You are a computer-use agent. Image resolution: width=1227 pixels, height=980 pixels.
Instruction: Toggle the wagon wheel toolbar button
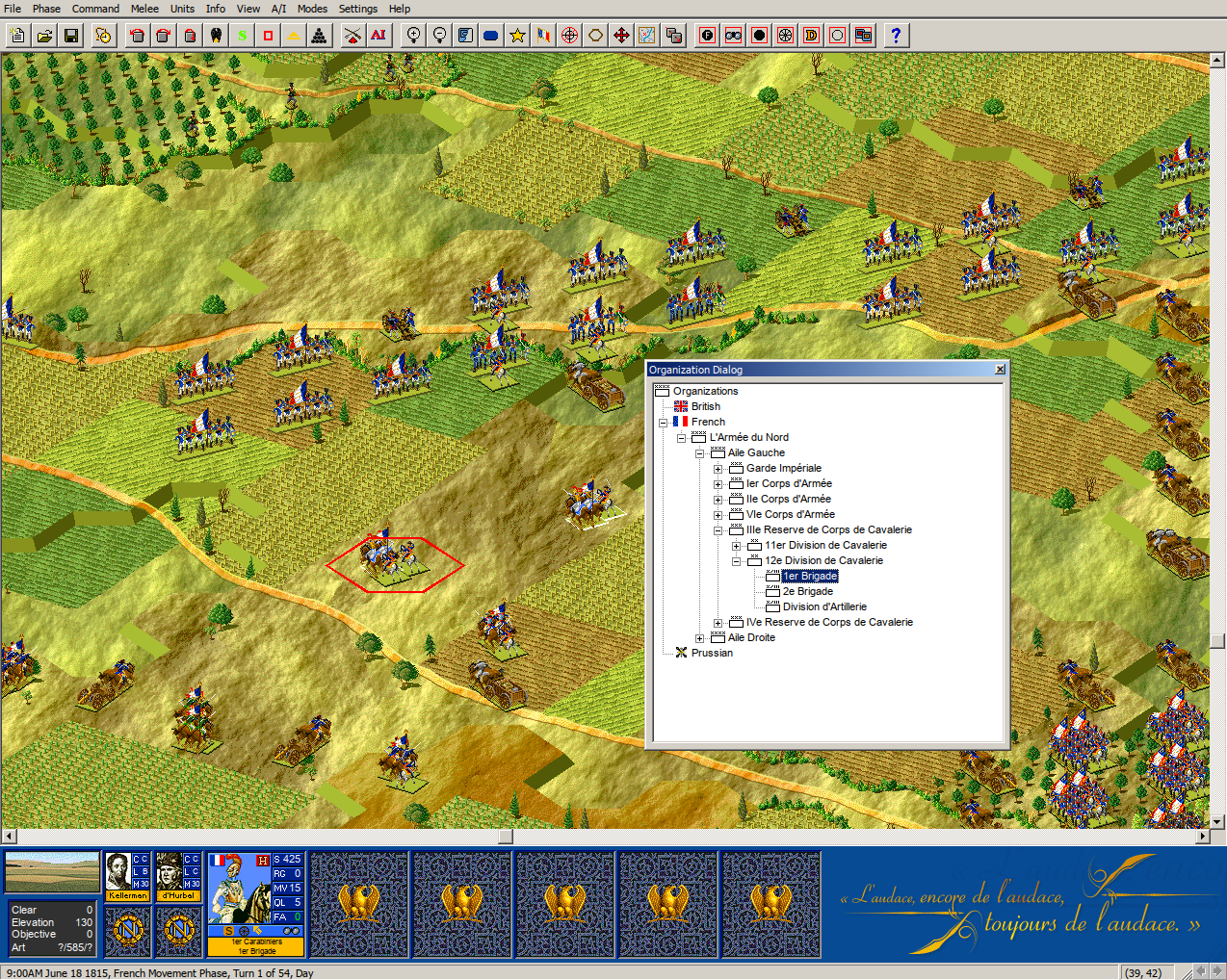tap(785, 36)
